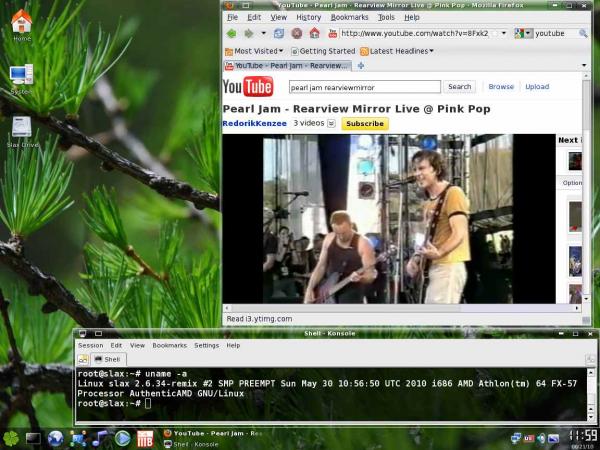The width and height of the screenshot is (600, 450).
Task: Click the URL address field
Action: tap(414, 33)
